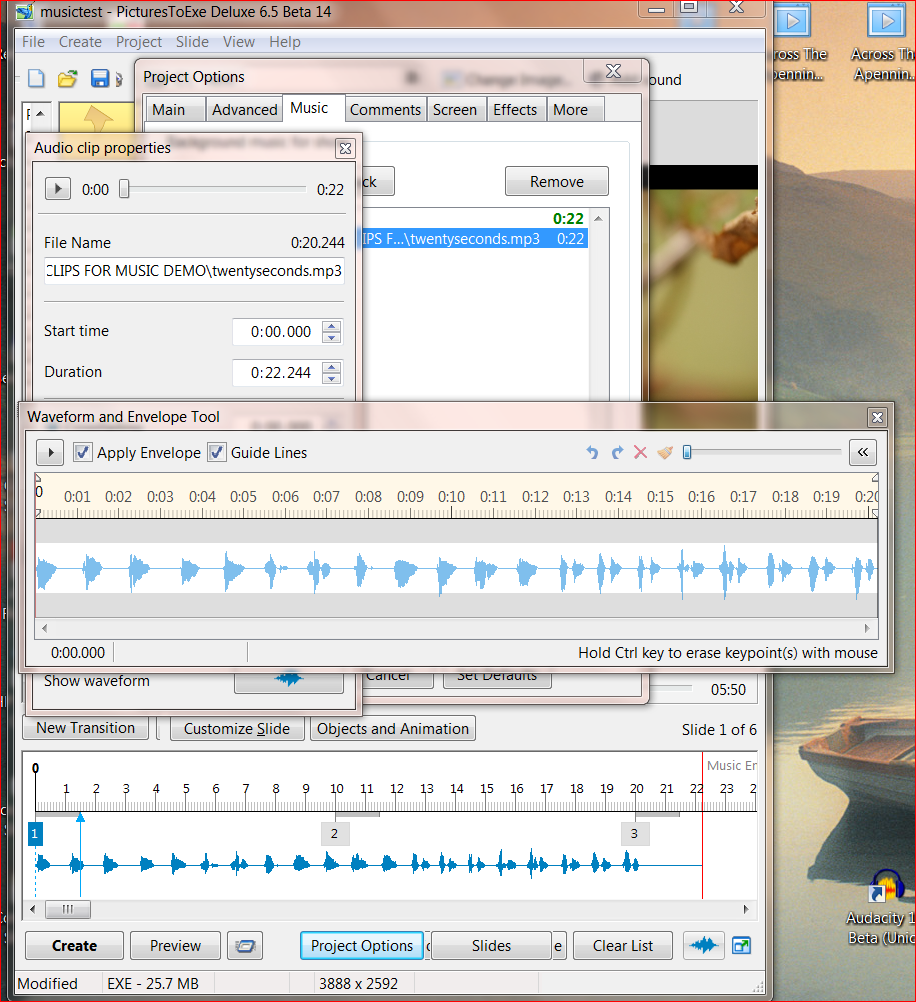Image resolution: width=916 pixels, height=1002 pixels.
Task: Click the save project floppy disk icon
Action: (x=100, y=79)
